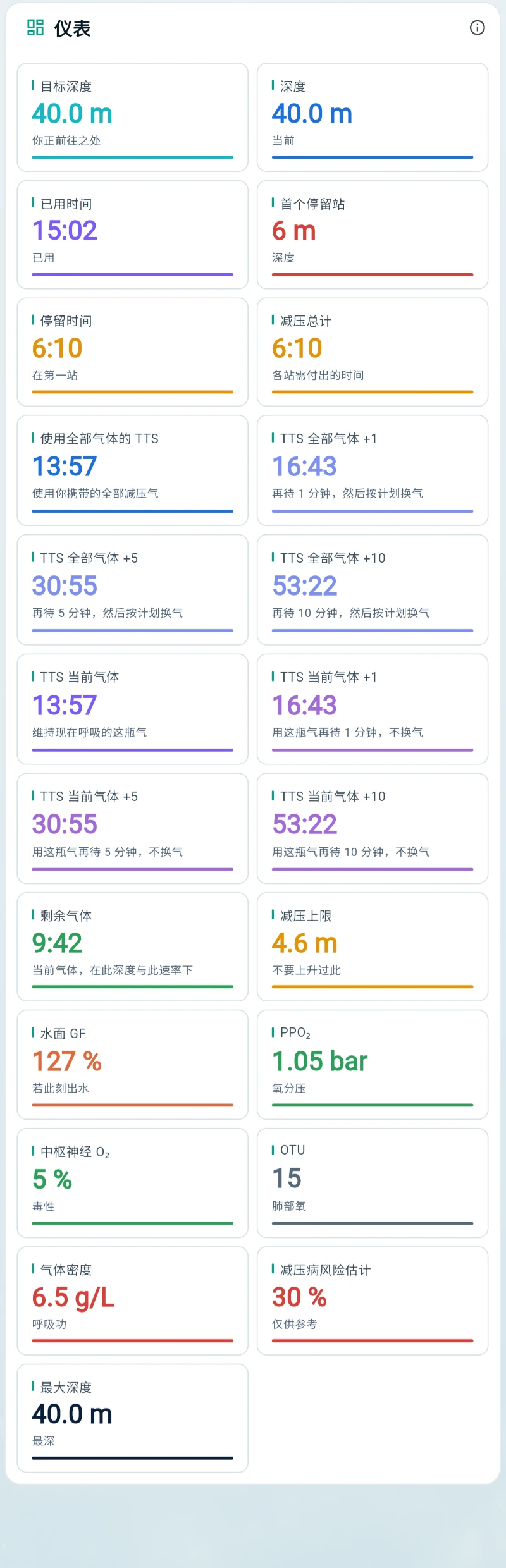Click the 最大深度 card title

coord(66,1387)
